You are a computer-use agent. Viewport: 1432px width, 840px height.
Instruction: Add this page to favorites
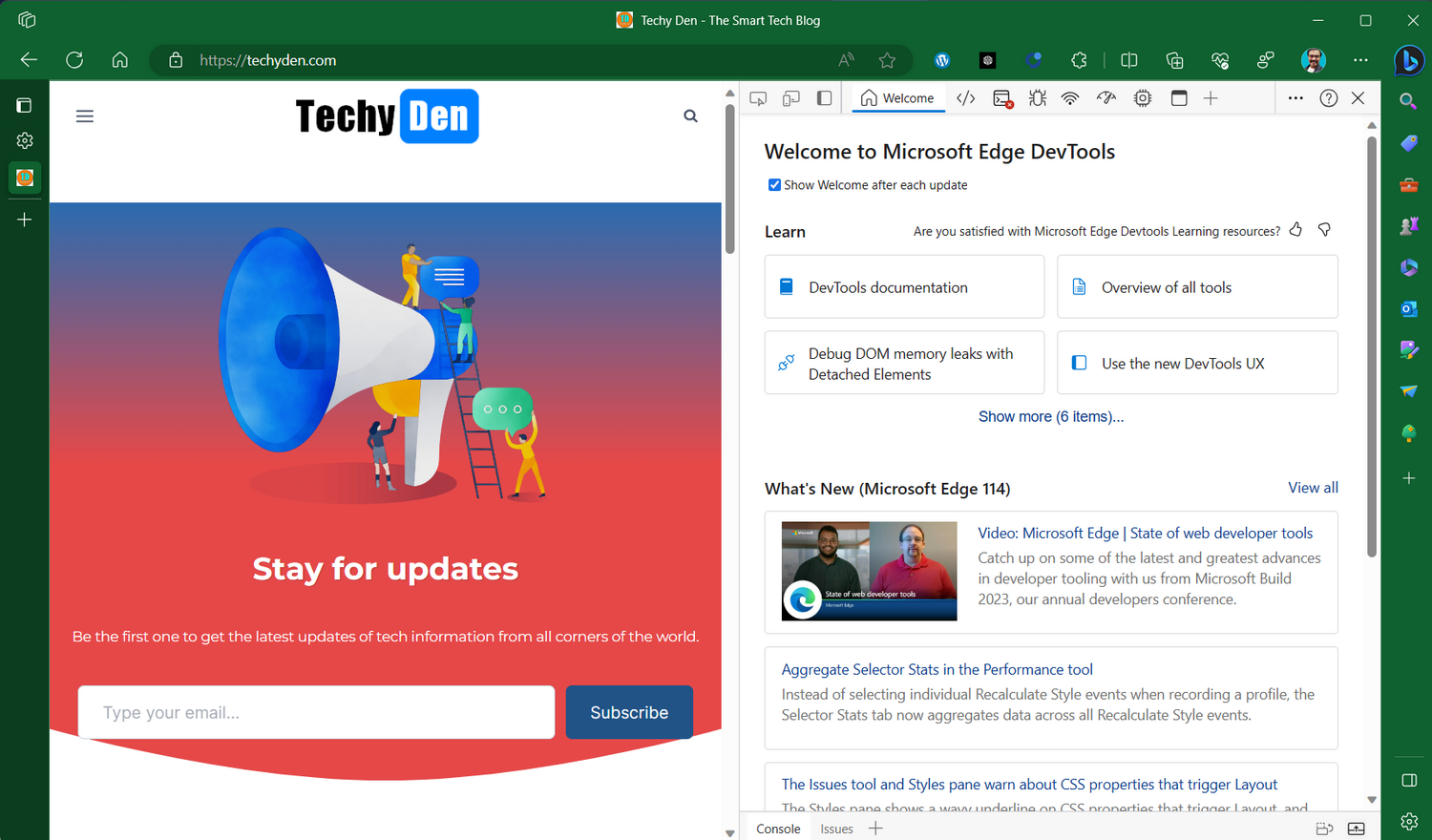click(887, 60)
